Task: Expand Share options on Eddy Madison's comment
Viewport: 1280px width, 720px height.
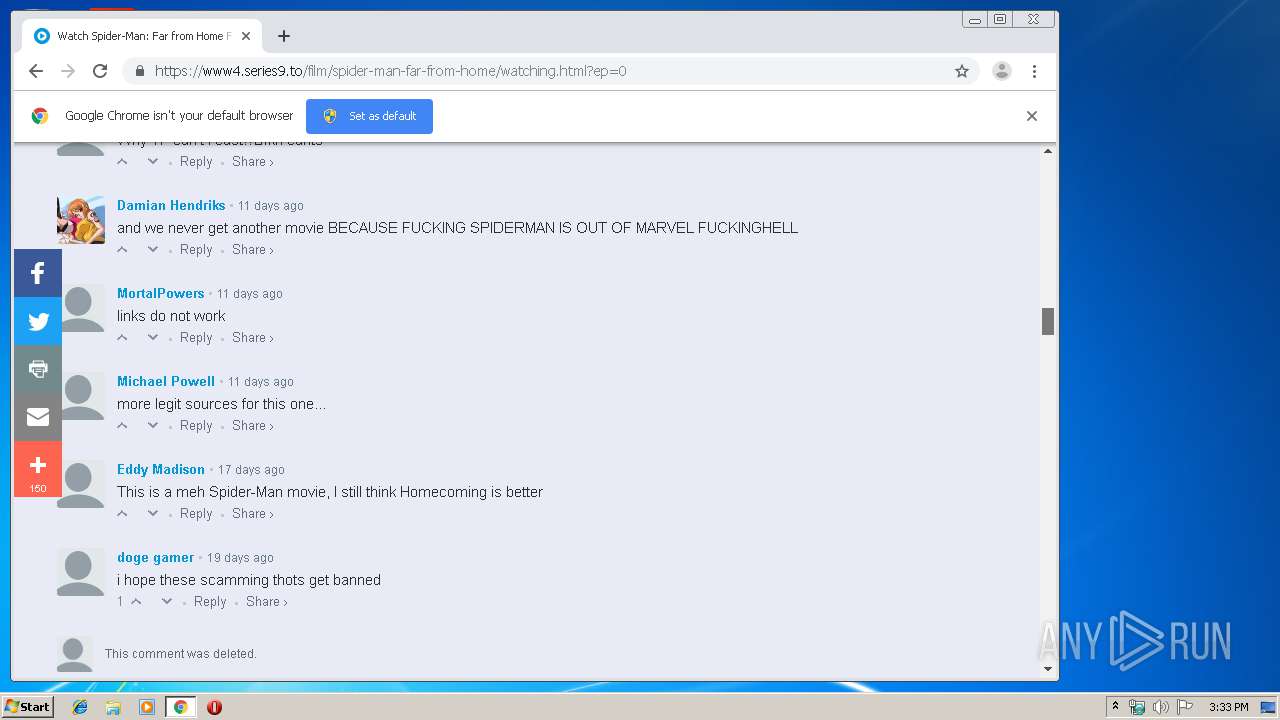Action: click(253, 513)
